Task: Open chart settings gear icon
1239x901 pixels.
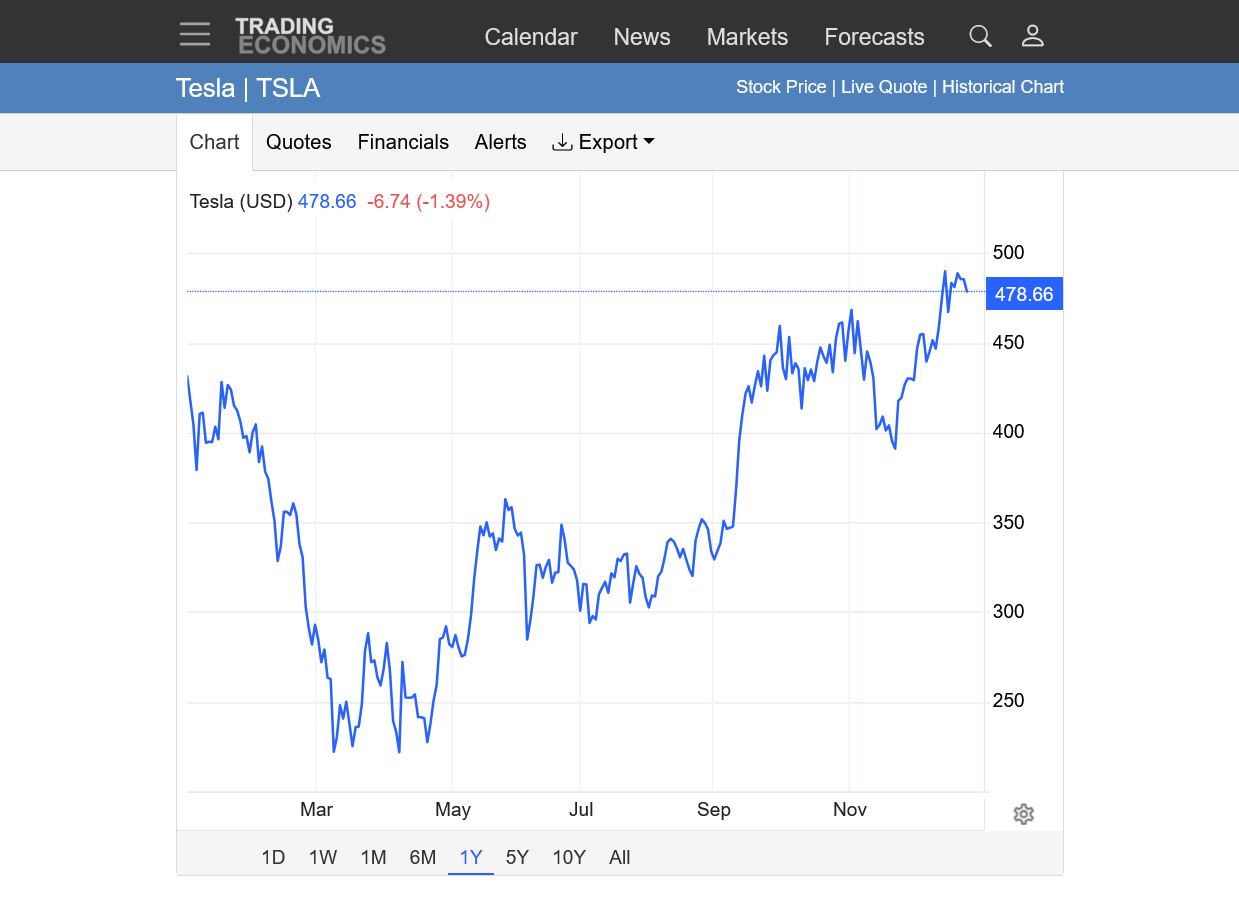Action: pyautogui.click(x=1022, y=814)
